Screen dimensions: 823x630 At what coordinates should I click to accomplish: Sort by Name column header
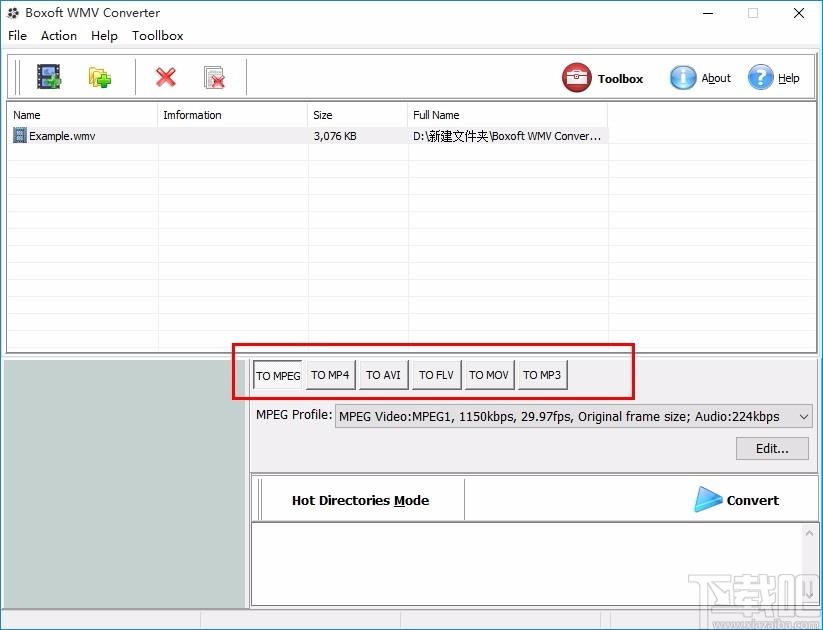[x=82, y=115]
